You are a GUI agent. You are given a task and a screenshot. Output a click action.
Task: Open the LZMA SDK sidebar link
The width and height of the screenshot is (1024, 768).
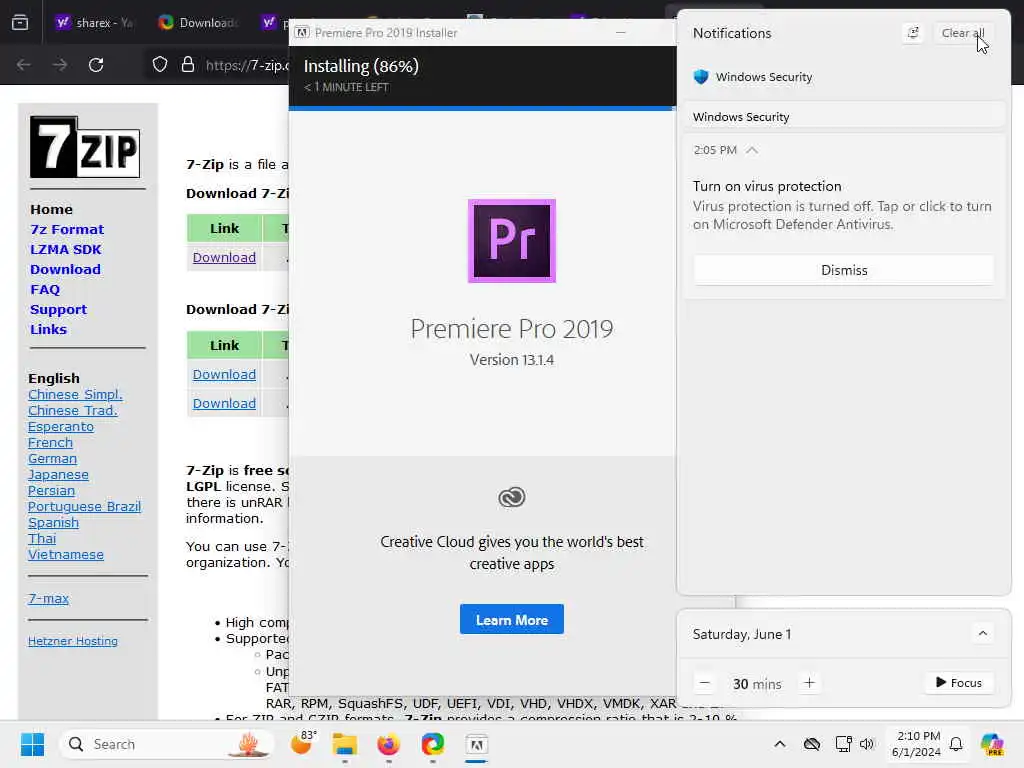[66, 249]
